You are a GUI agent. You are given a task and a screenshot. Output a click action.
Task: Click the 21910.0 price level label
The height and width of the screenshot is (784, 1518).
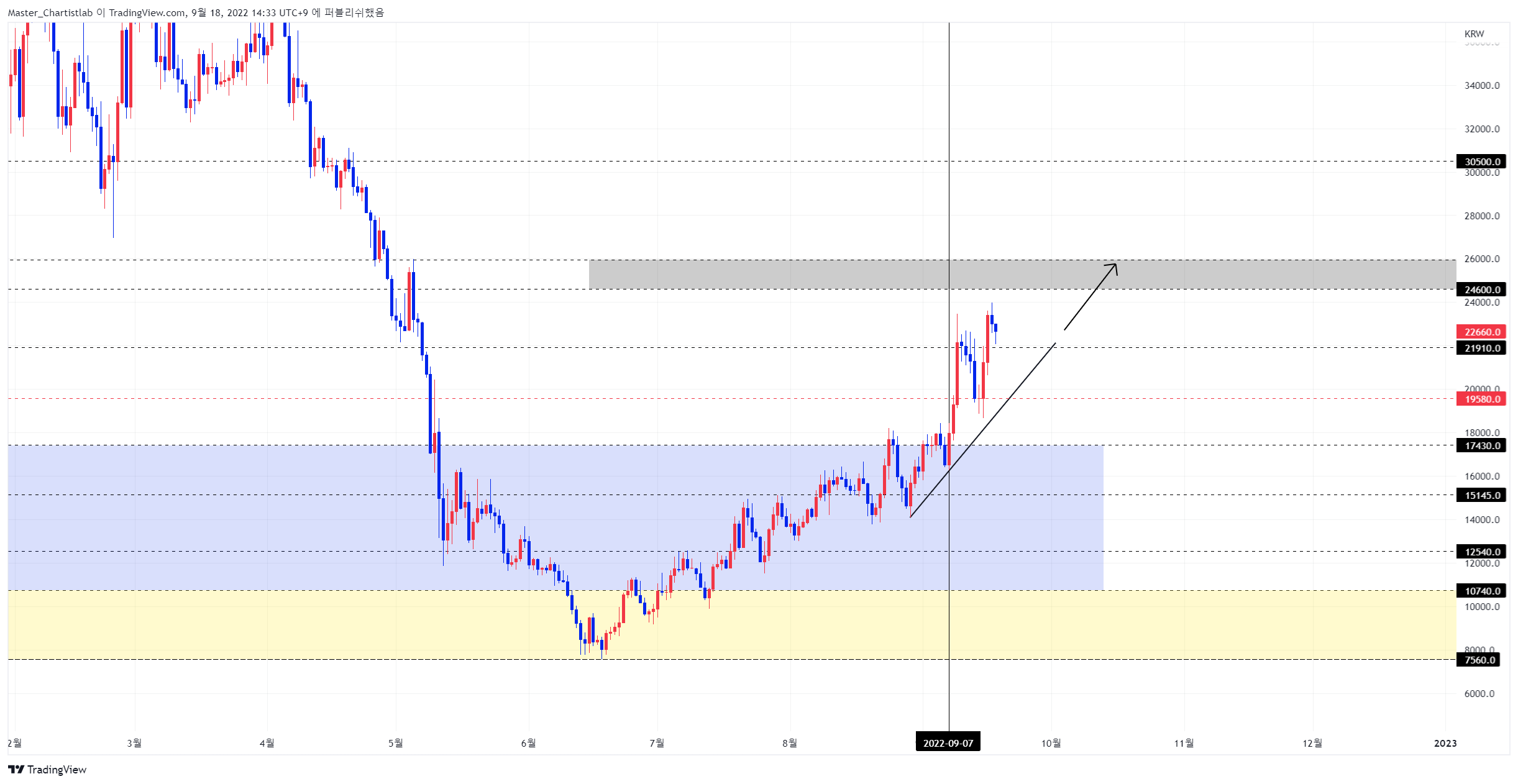[1481, 348]
